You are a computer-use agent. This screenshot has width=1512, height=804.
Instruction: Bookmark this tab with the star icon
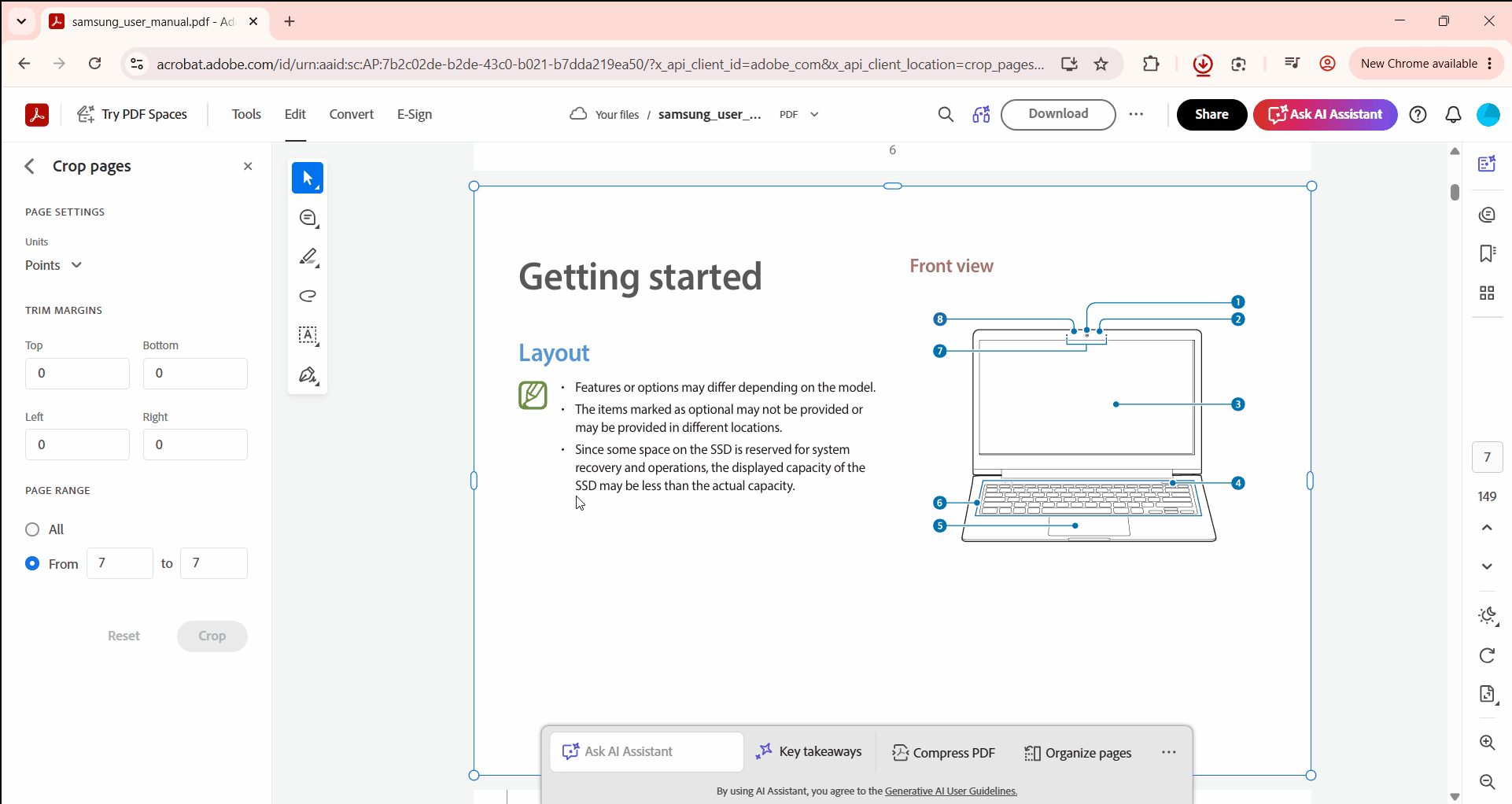[x=1101, y=64]
